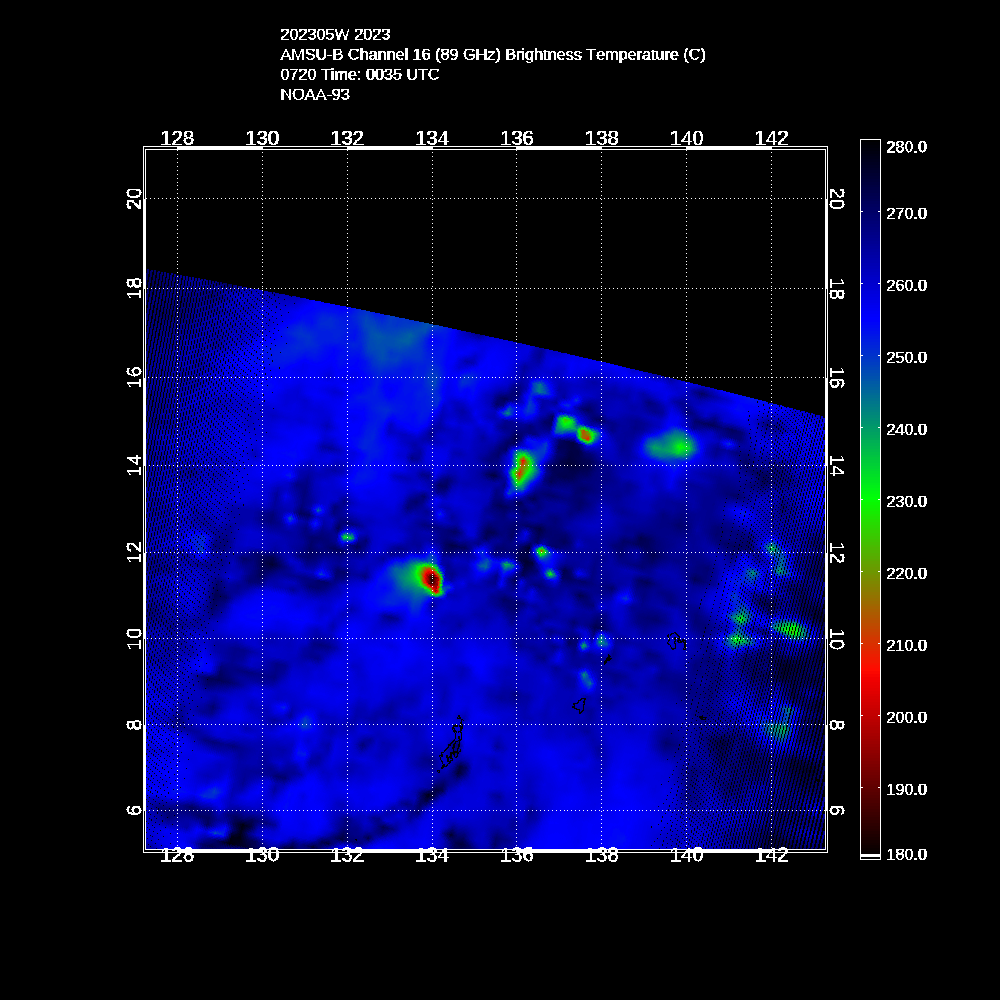
Task: Select latitude label '12' on the left axis
Action: pyautogui.click(x=134, y=552)
